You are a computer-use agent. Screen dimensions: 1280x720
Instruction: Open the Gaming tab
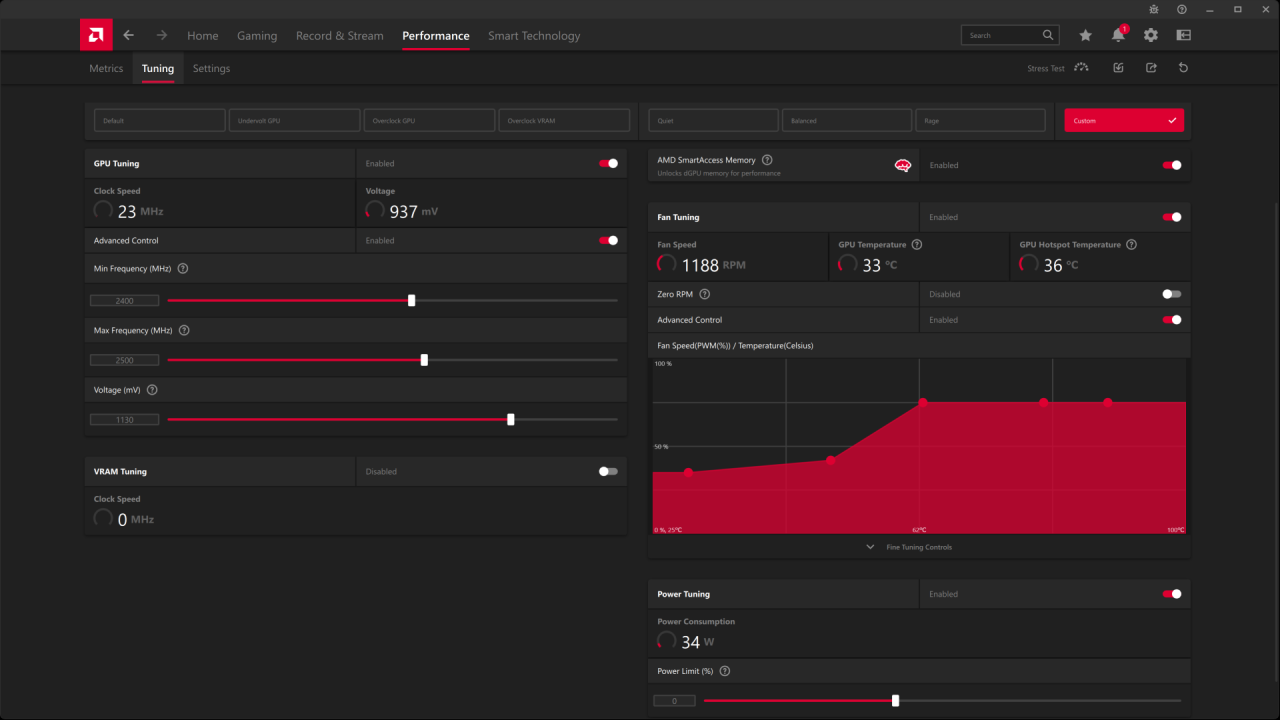coord(257,35)
